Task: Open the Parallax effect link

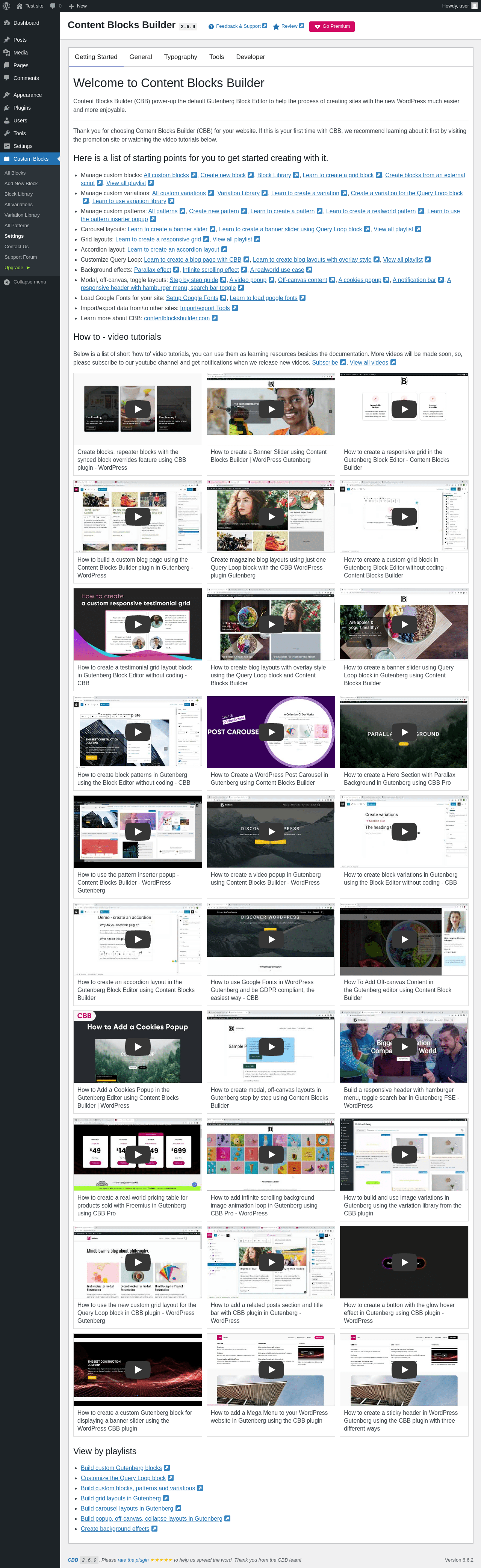Action: (x=152, y=270)
